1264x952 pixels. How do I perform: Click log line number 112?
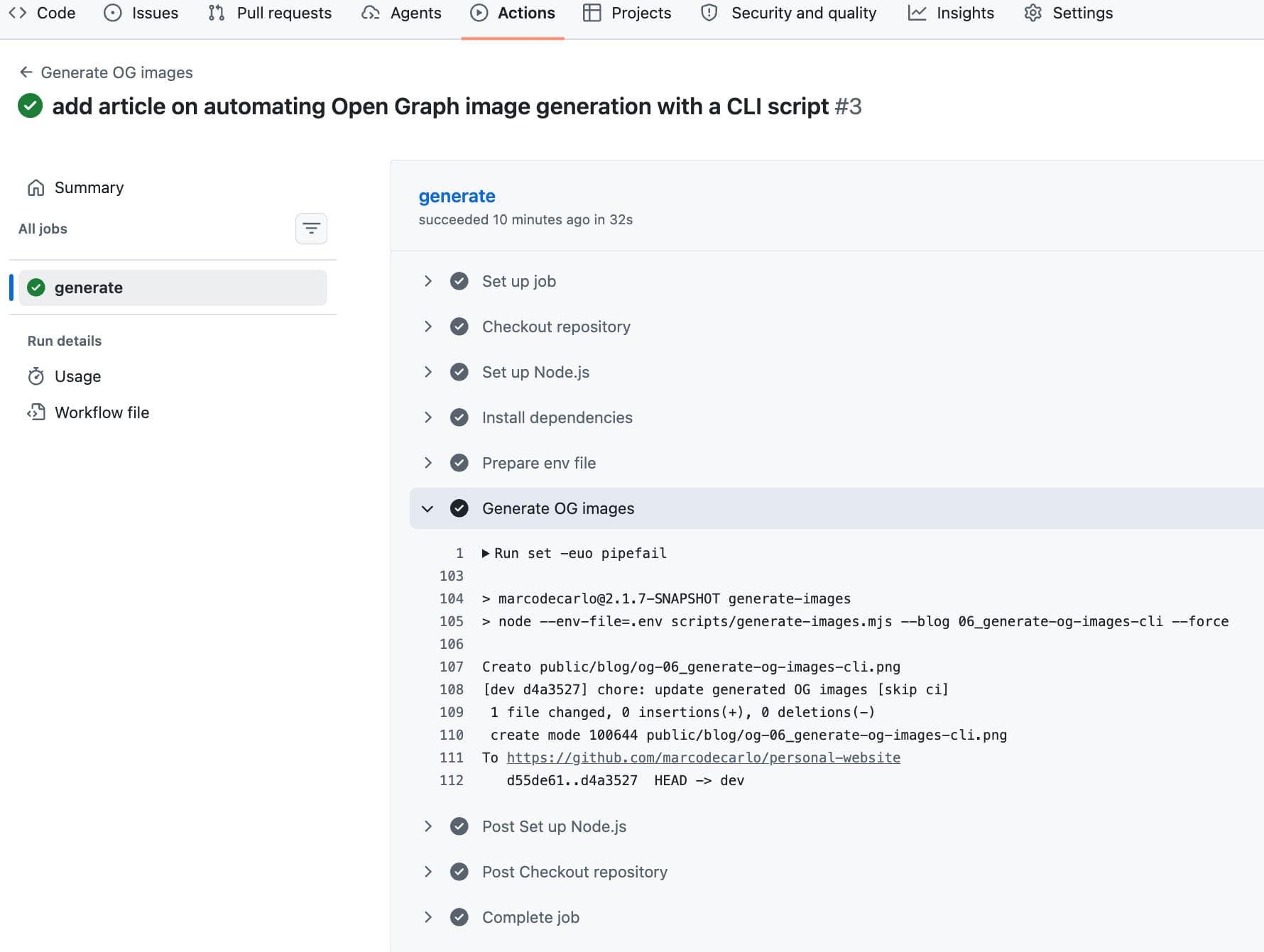coord(452,780)
